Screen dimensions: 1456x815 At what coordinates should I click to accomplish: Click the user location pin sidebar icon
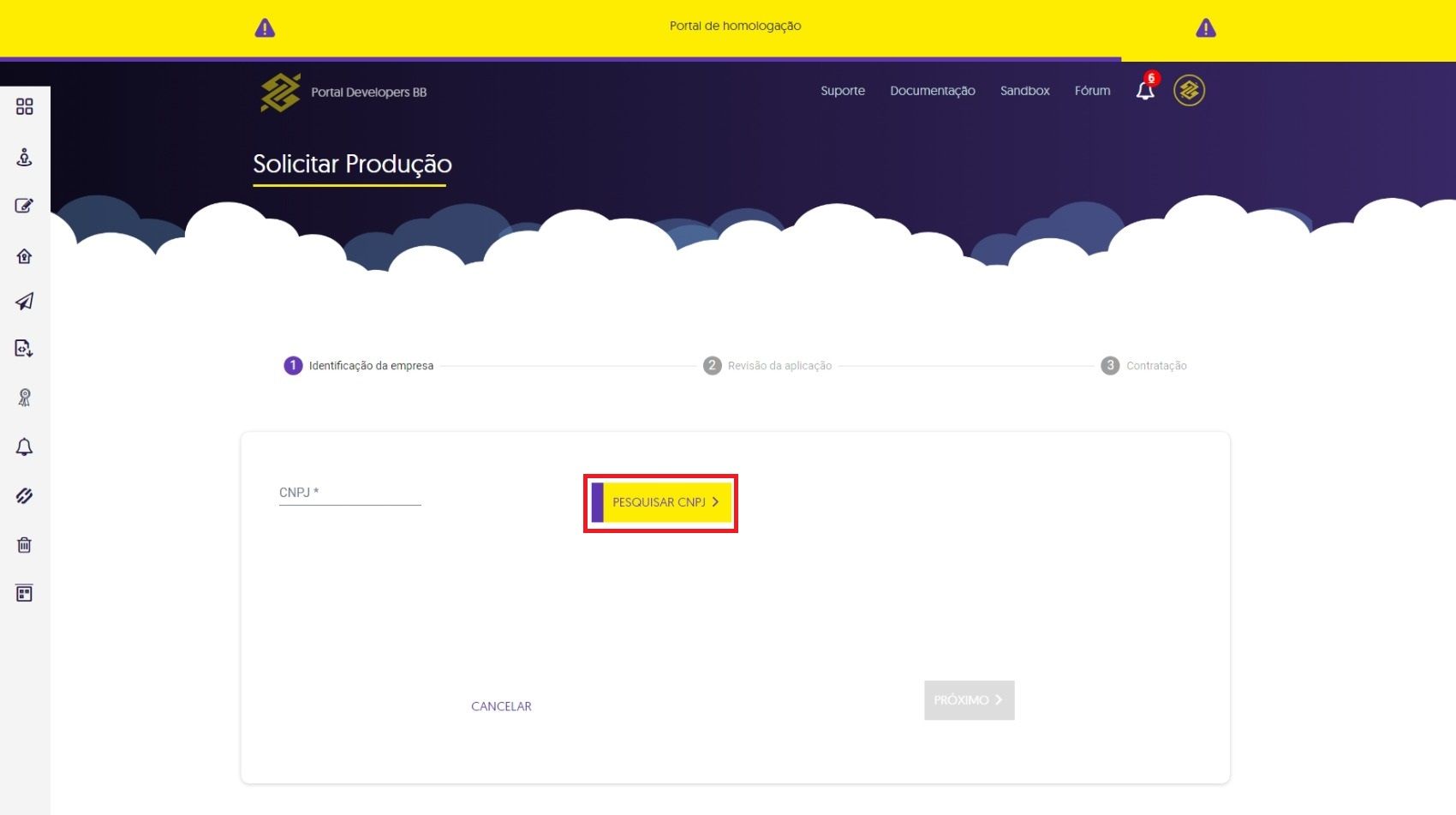point(25,157)
